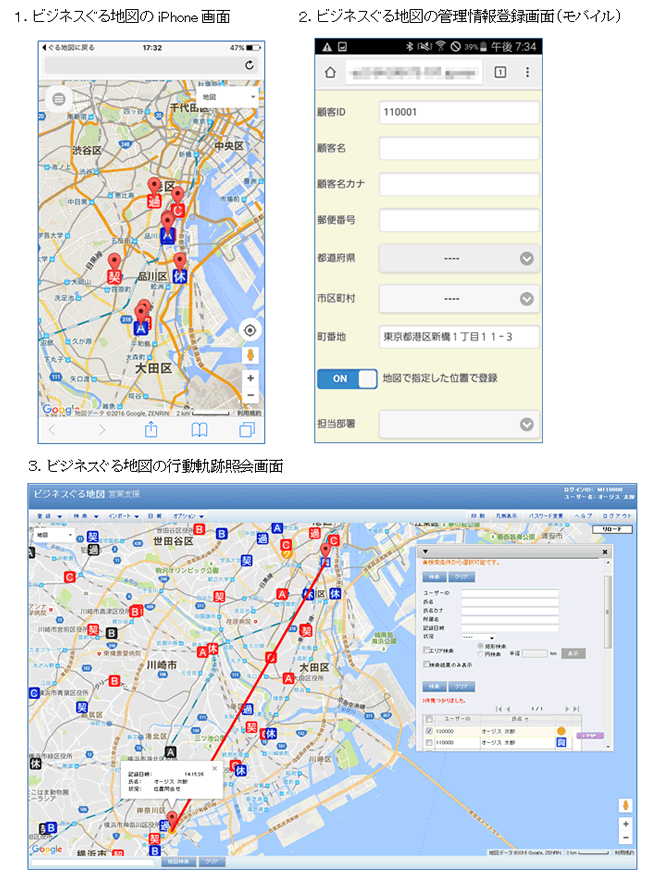Open the 状況 dropdown in search panel
Screen dimensions: 650x890
[x=478, y=637]
